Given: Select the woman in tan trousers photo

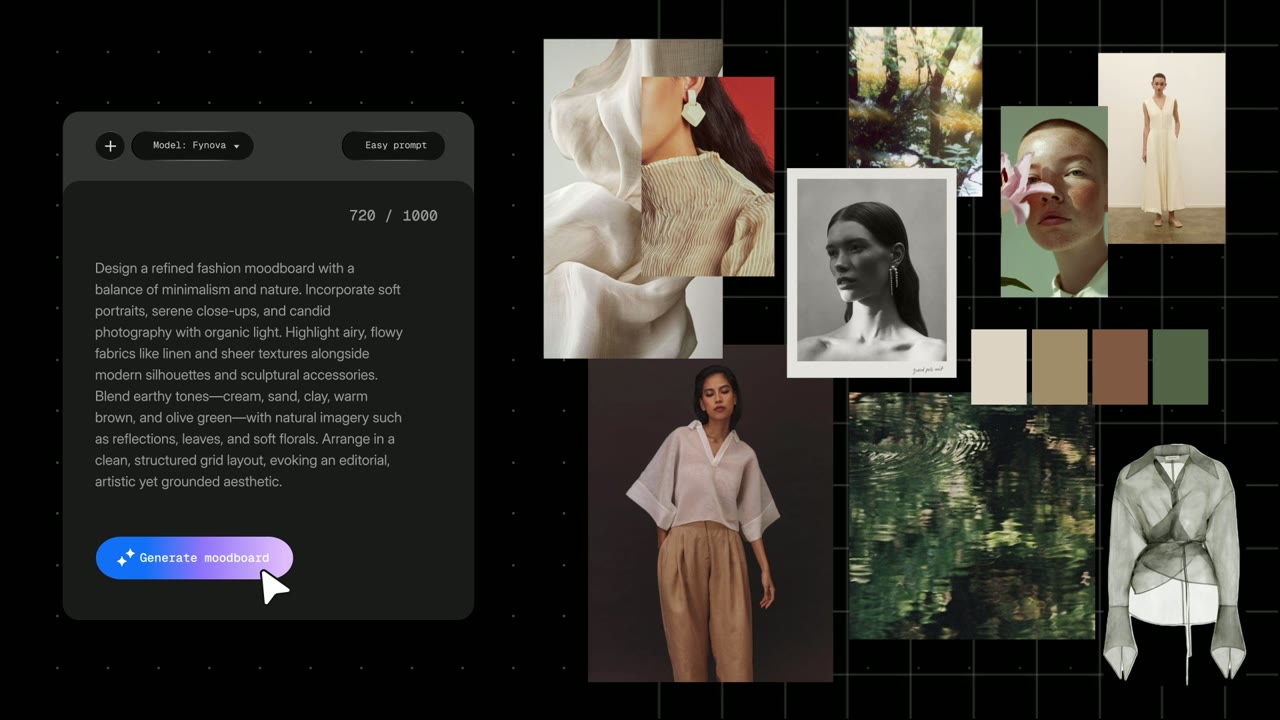Looking at the screenshot, I should tap(710, 513).
